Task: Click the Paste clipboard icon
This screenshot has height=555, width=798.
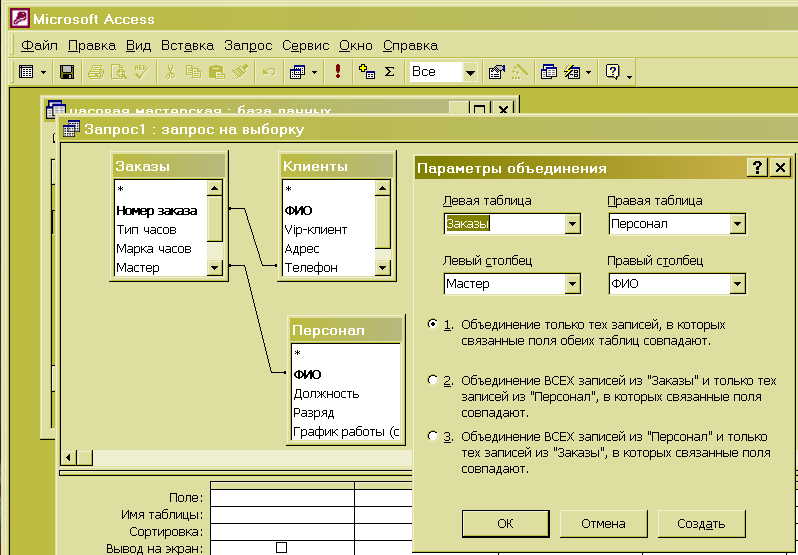Action: 217,72
